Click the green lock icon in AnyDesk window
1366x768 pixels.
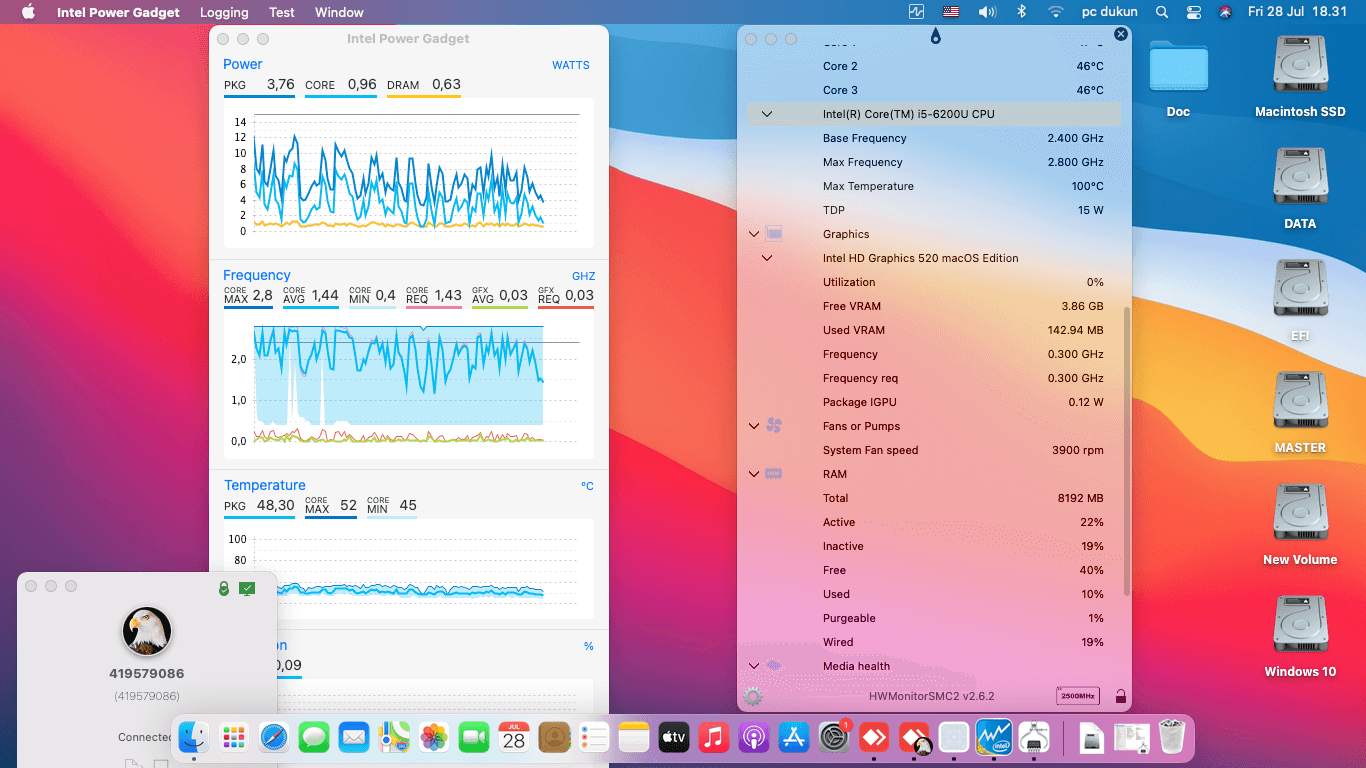click(224, 589)
